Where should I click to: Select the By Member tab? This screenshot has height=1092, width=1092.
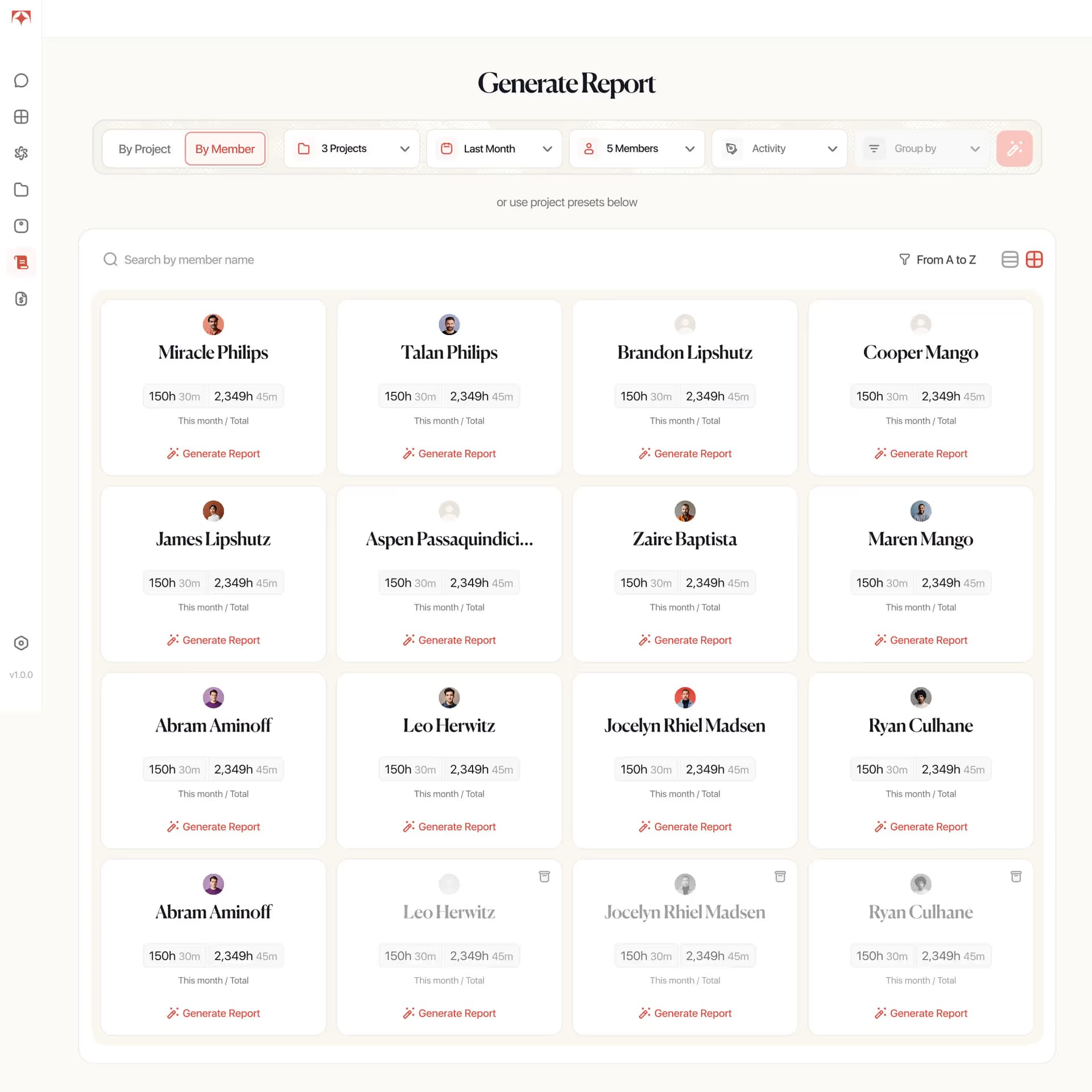coord(225,149)
